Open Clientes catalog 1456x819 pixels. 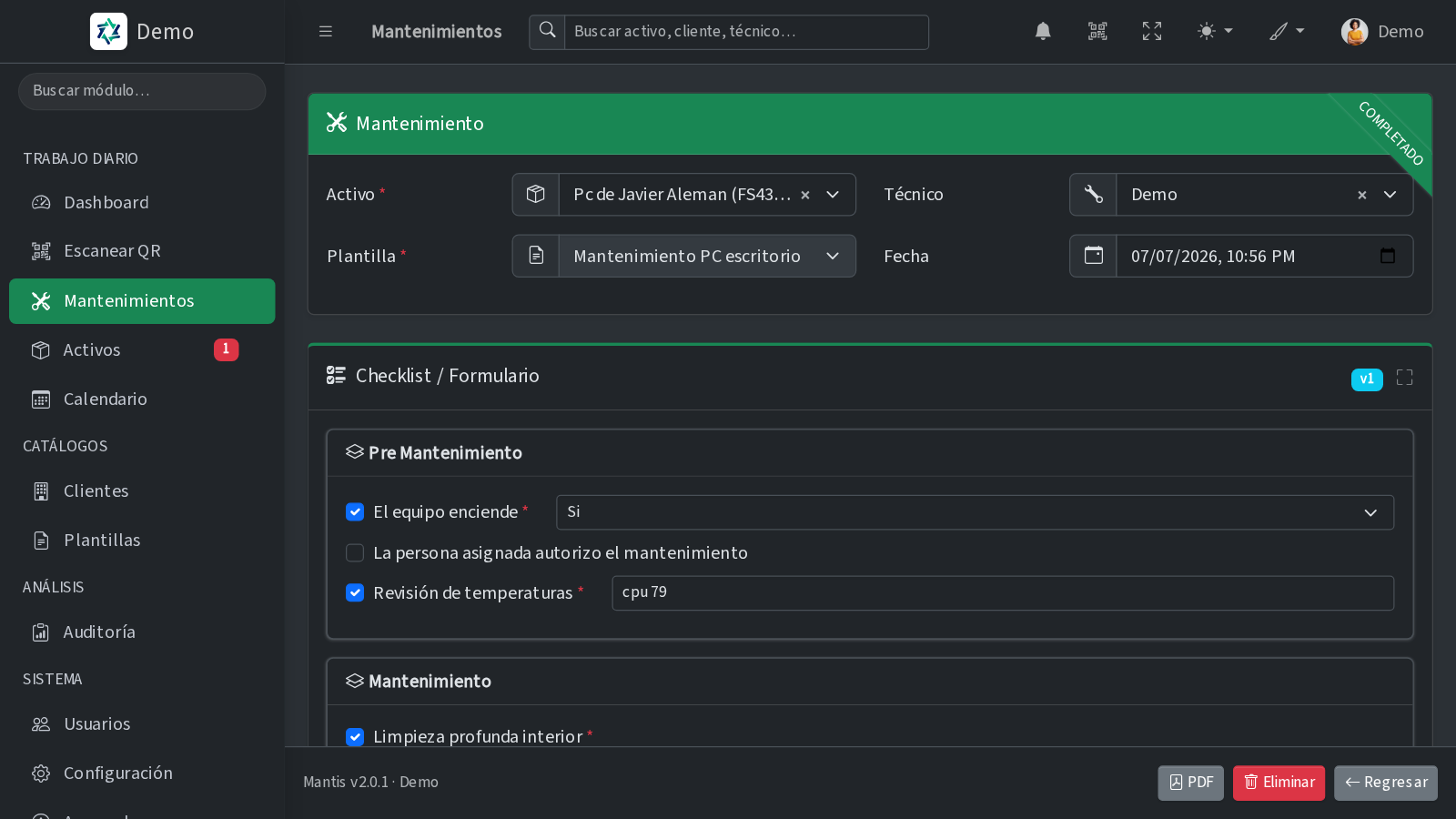[x=142, y=490]
